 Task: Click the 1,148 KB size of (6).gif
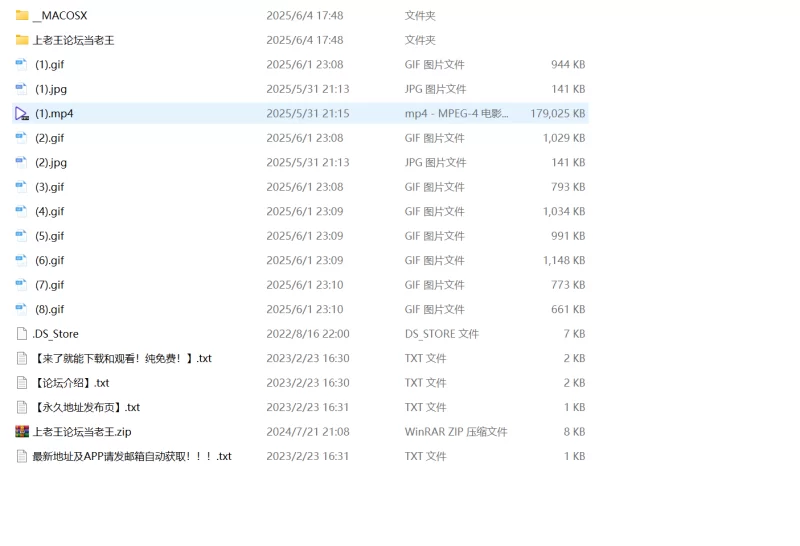click(x=564, y=260)
